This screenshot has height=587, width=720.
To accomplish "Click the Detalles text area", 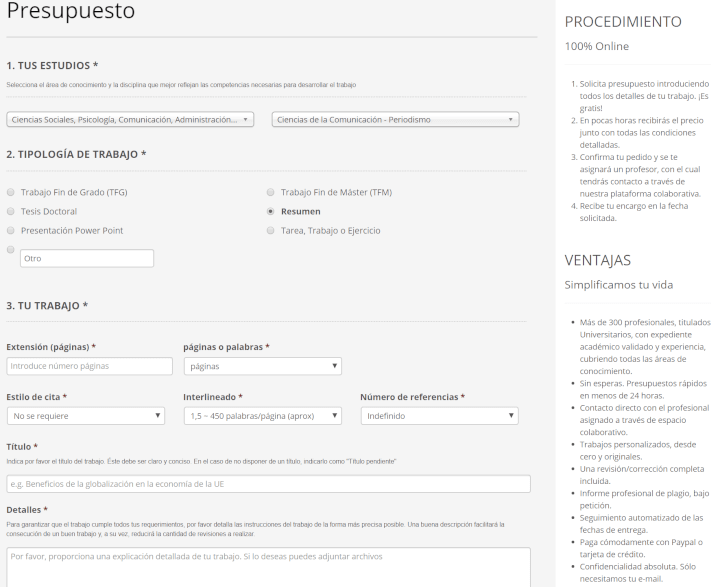I will [x=269, y=567].
